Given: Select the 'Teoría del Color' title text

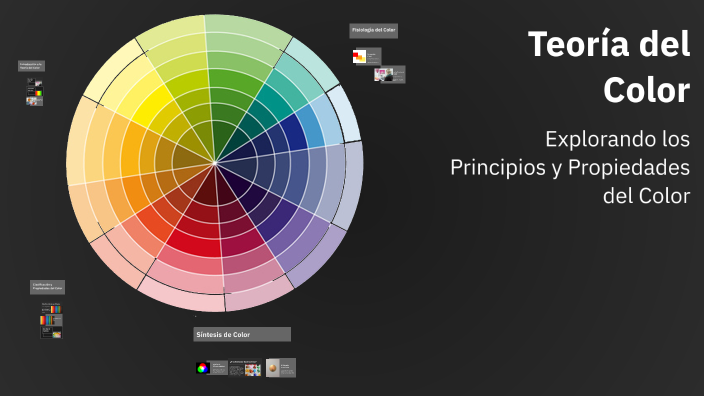Looking at the screenshot, I should [x=609, y=66].
